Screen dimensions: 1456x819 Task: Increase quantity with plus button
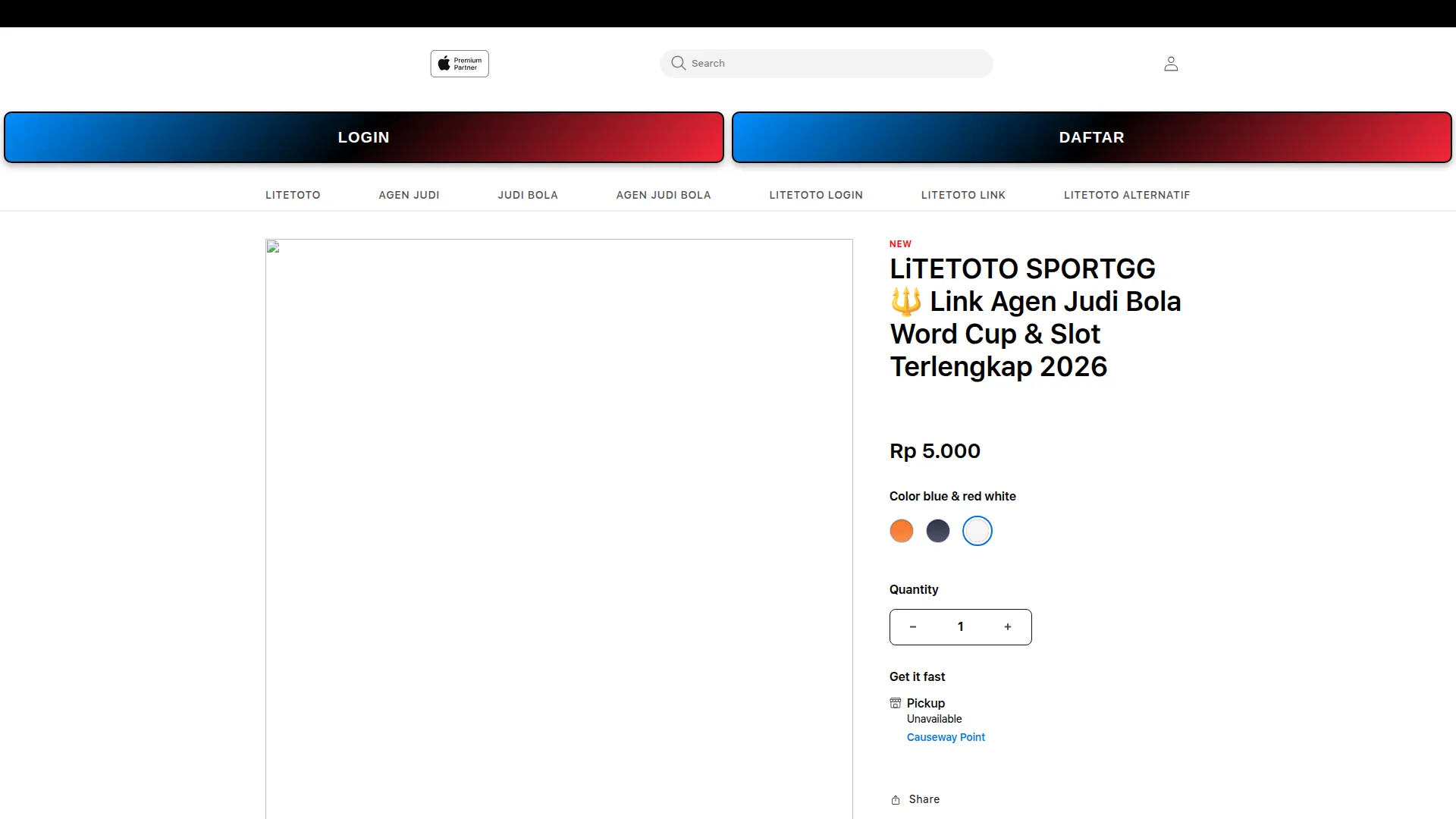point(1008,627)
